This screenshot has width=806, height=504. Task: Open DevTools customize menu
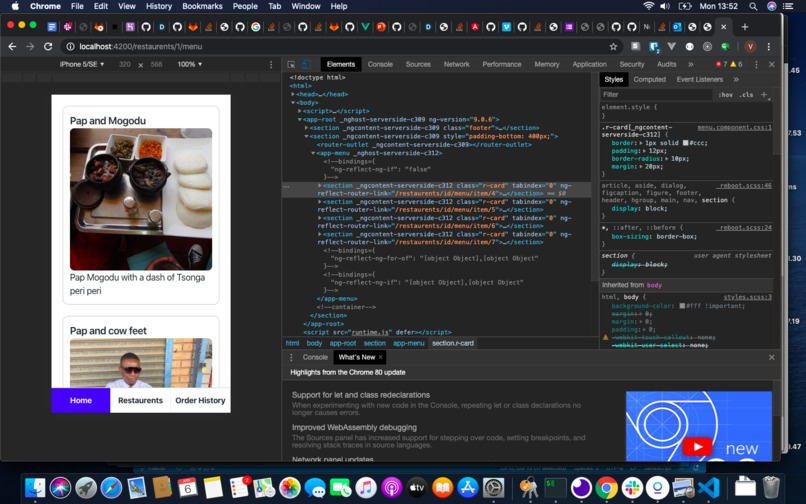(756, 64)
